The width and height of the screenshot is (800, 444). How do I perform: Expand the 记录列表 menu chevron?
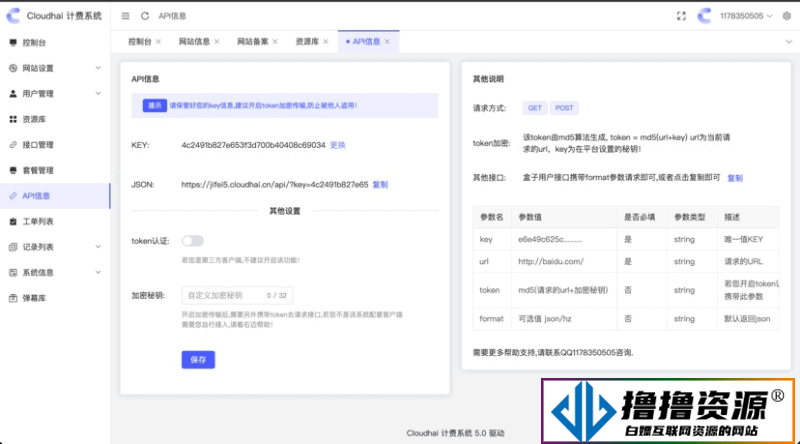click(98, 246)
